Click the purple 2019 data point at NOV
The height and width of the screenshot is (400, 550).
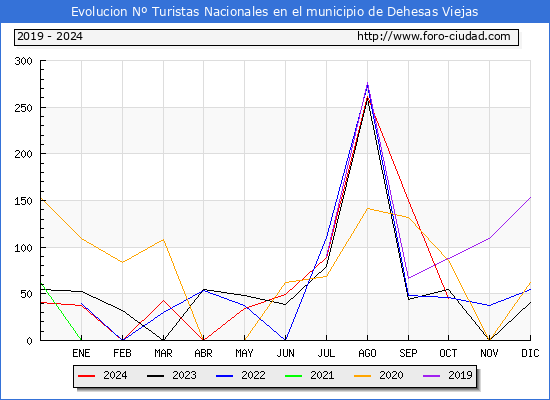[489, 238]
